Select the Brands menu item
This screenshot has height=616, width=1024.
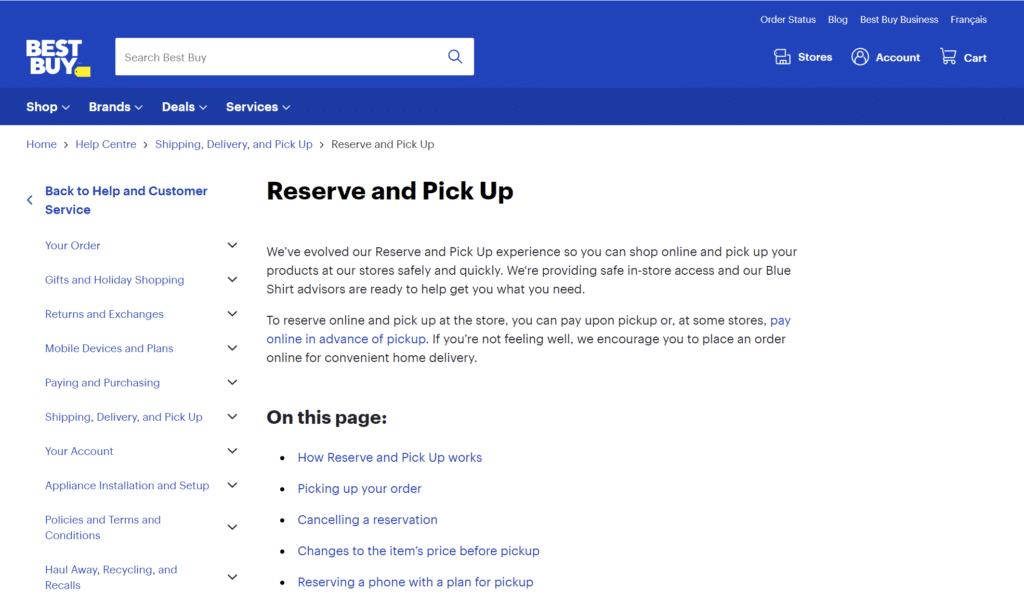click(114, 106)
